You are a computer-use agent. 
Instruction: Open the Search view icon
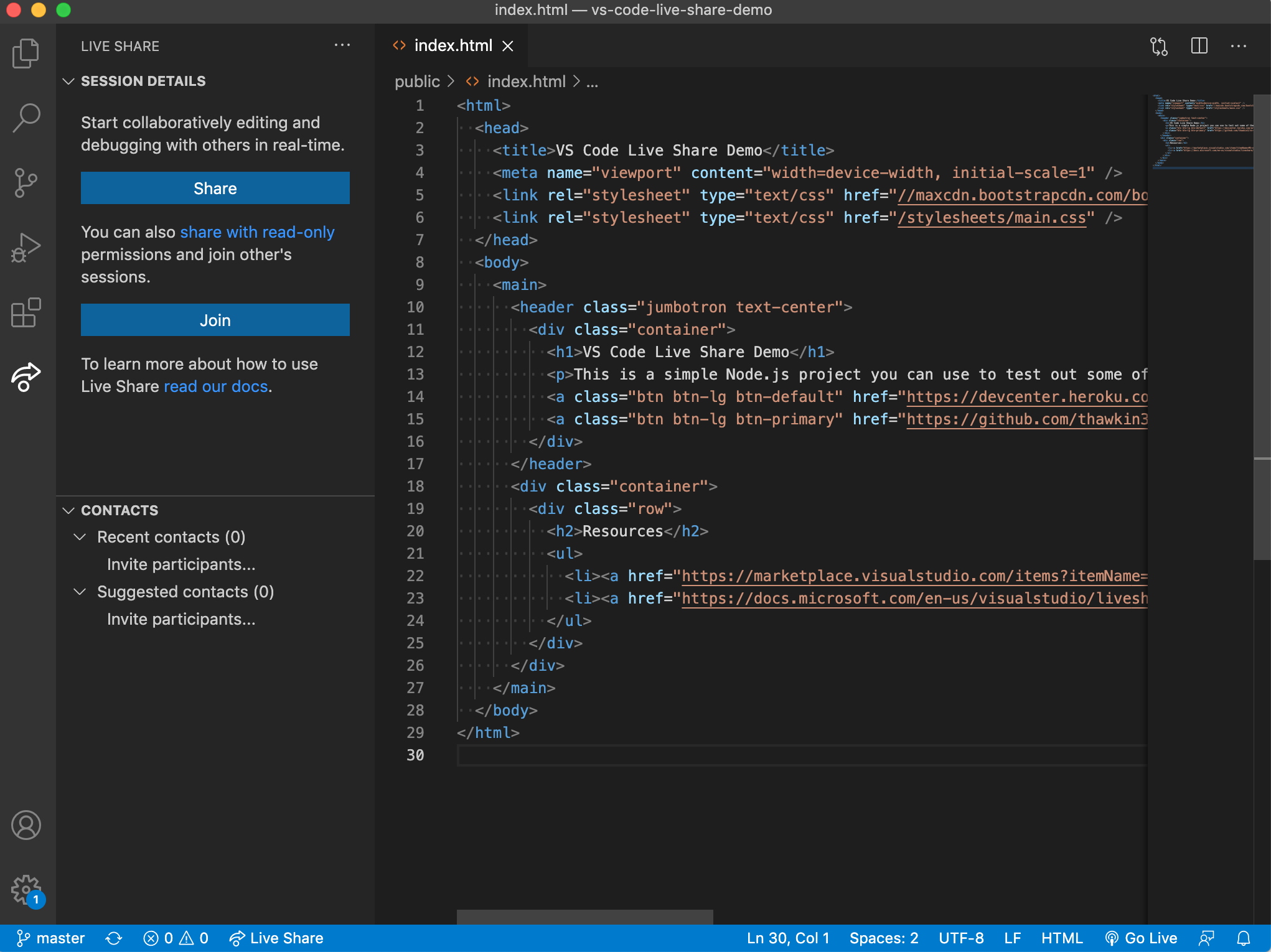[26, 118]
